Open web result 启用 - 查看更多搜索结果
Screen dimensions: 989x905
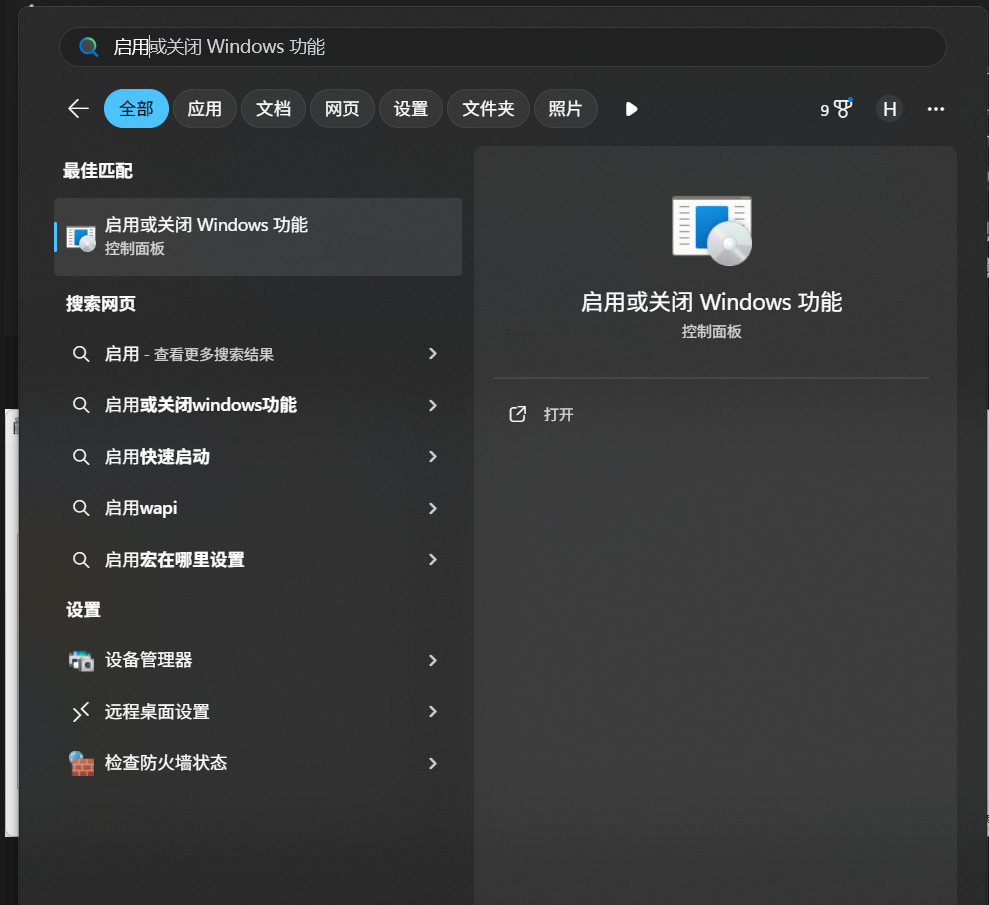point(258,354)
